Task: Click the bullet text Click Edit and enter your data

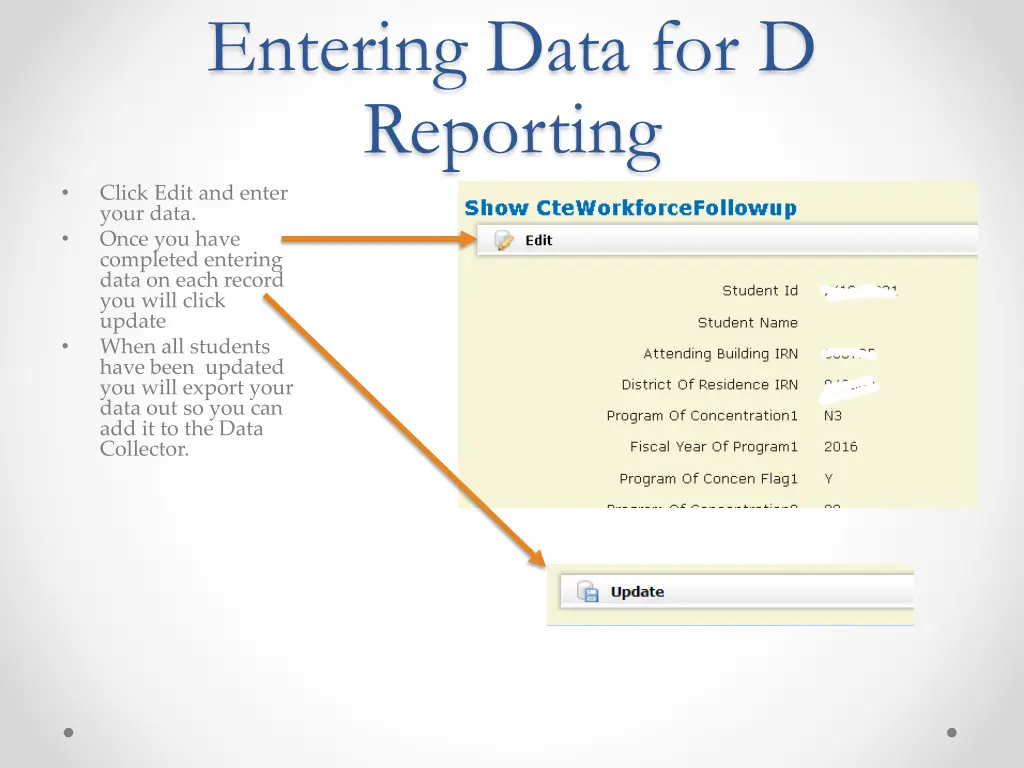Action: click(193, 202)
